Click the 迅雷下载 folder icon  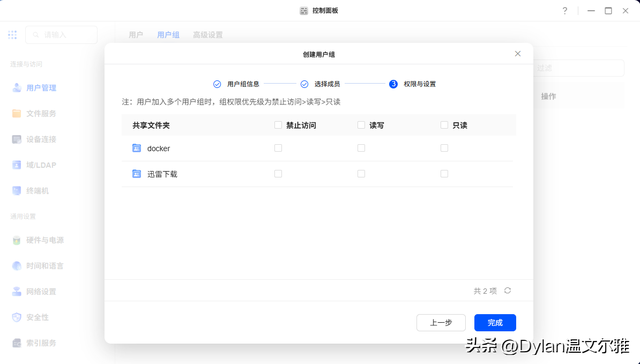pos(136,173)
